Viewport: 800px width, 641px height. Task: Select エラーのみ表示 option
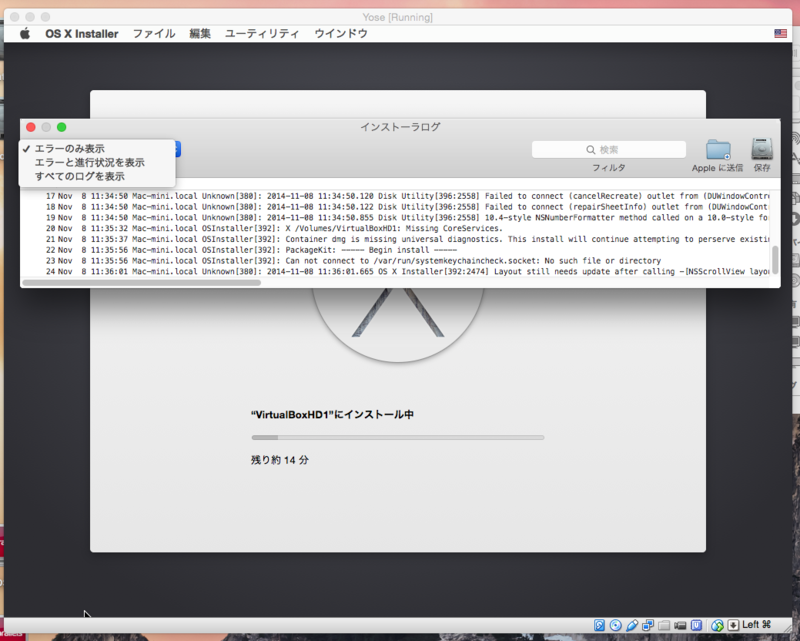tap(69, 149)
